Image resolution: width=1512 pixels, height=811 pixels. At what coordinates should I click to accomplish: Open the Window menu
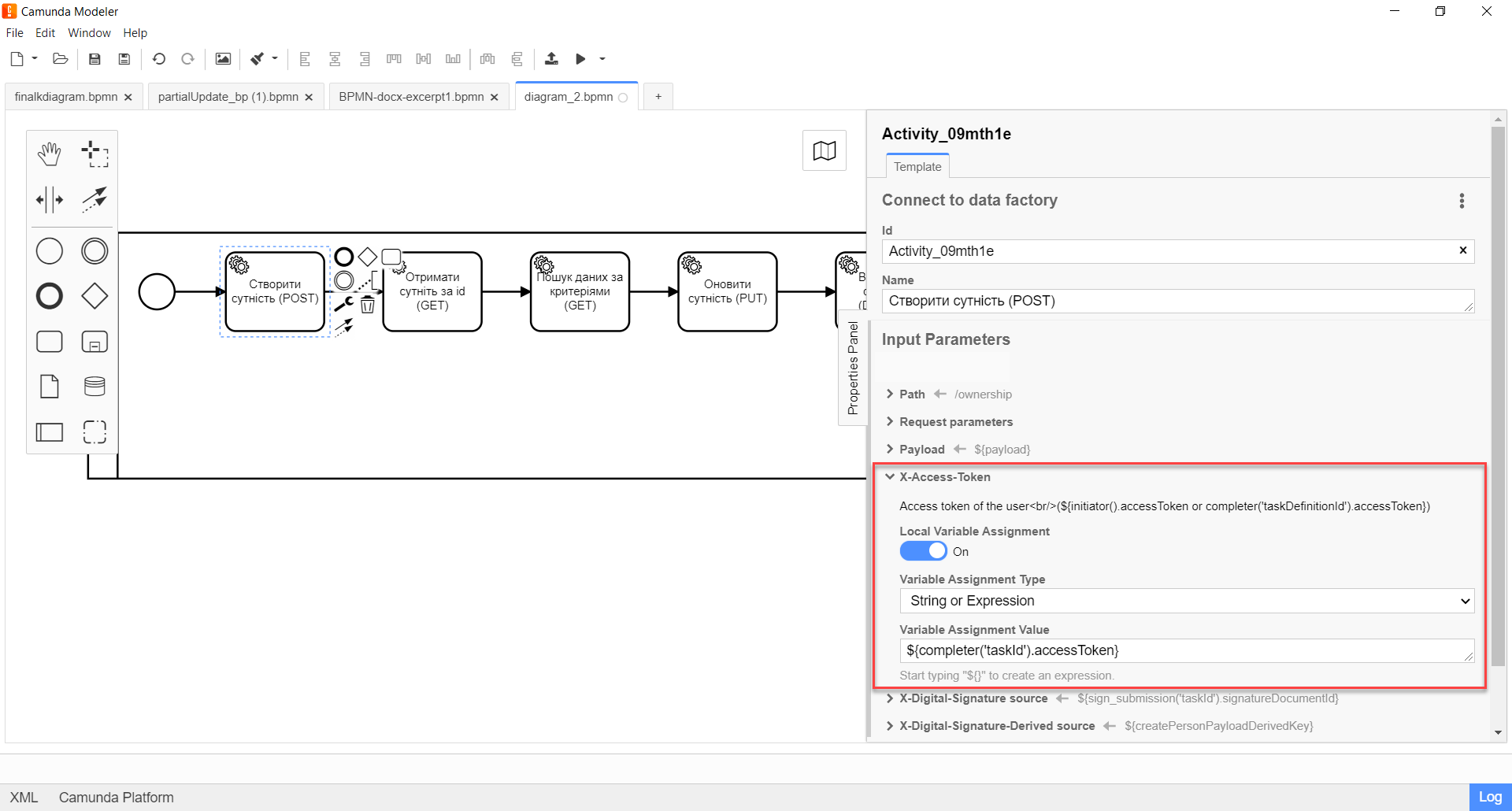pos(89,33)
